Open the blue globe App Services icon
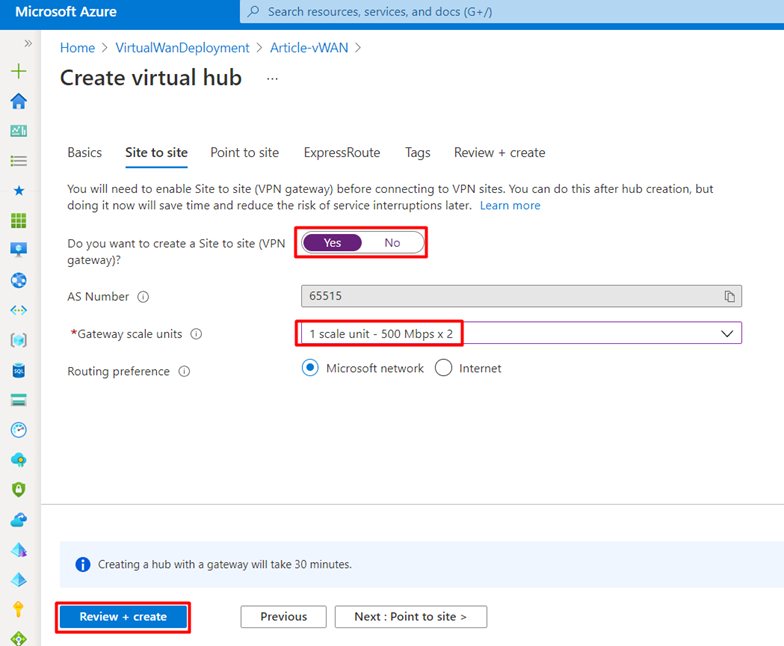 click(18, 280)
